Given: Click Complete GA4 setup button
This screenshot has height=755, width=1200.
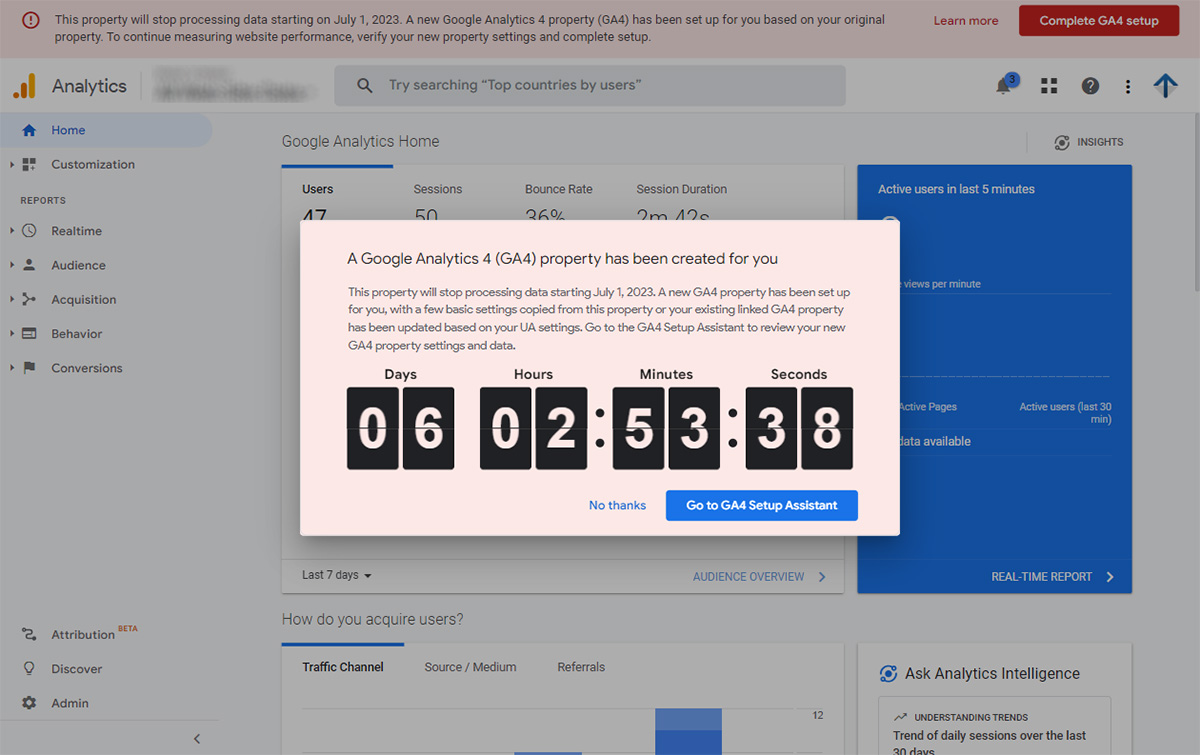Looking at the screenshot, I should point(1099,21).
